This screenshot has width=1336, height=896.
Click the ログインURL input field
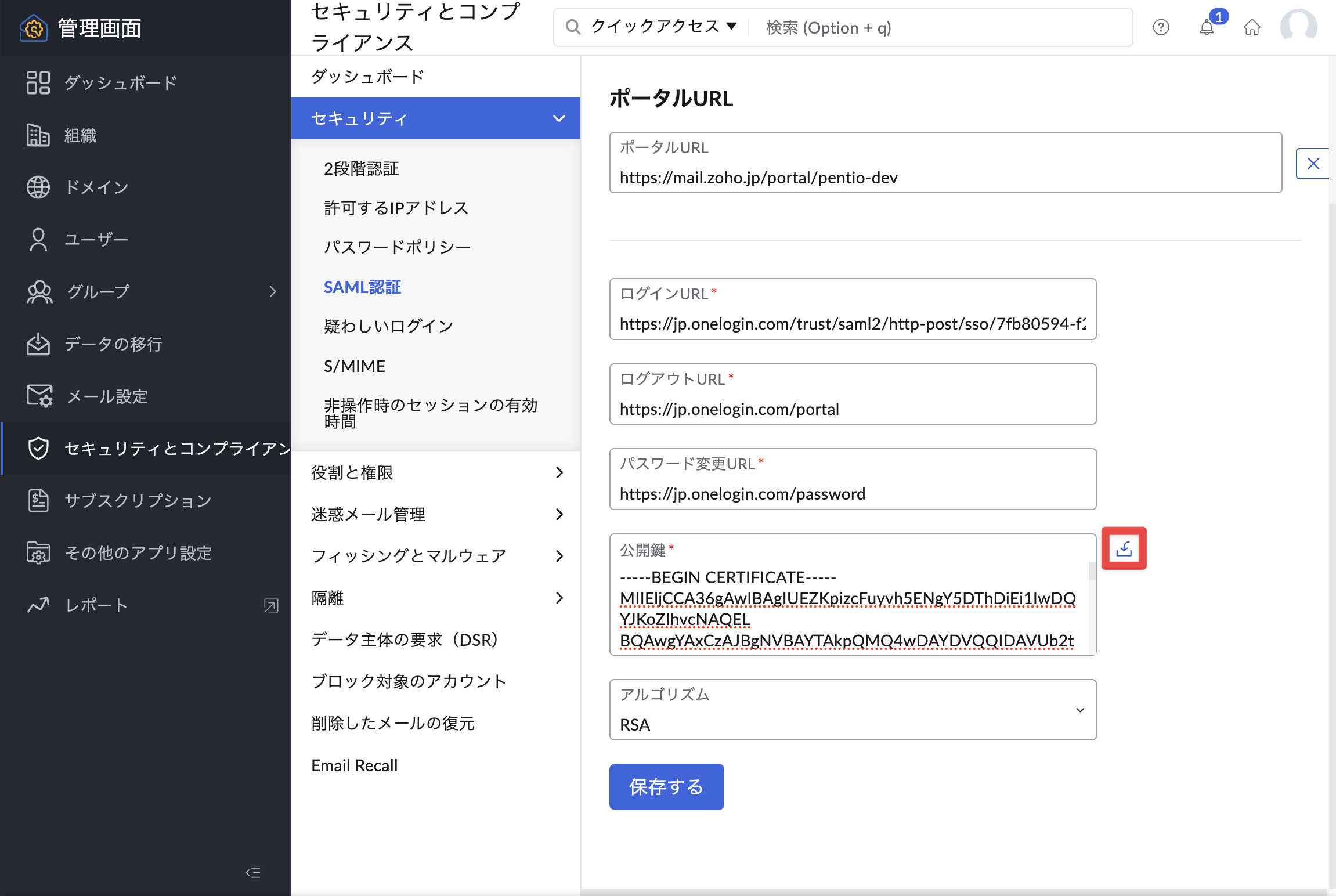click(853, 309)
